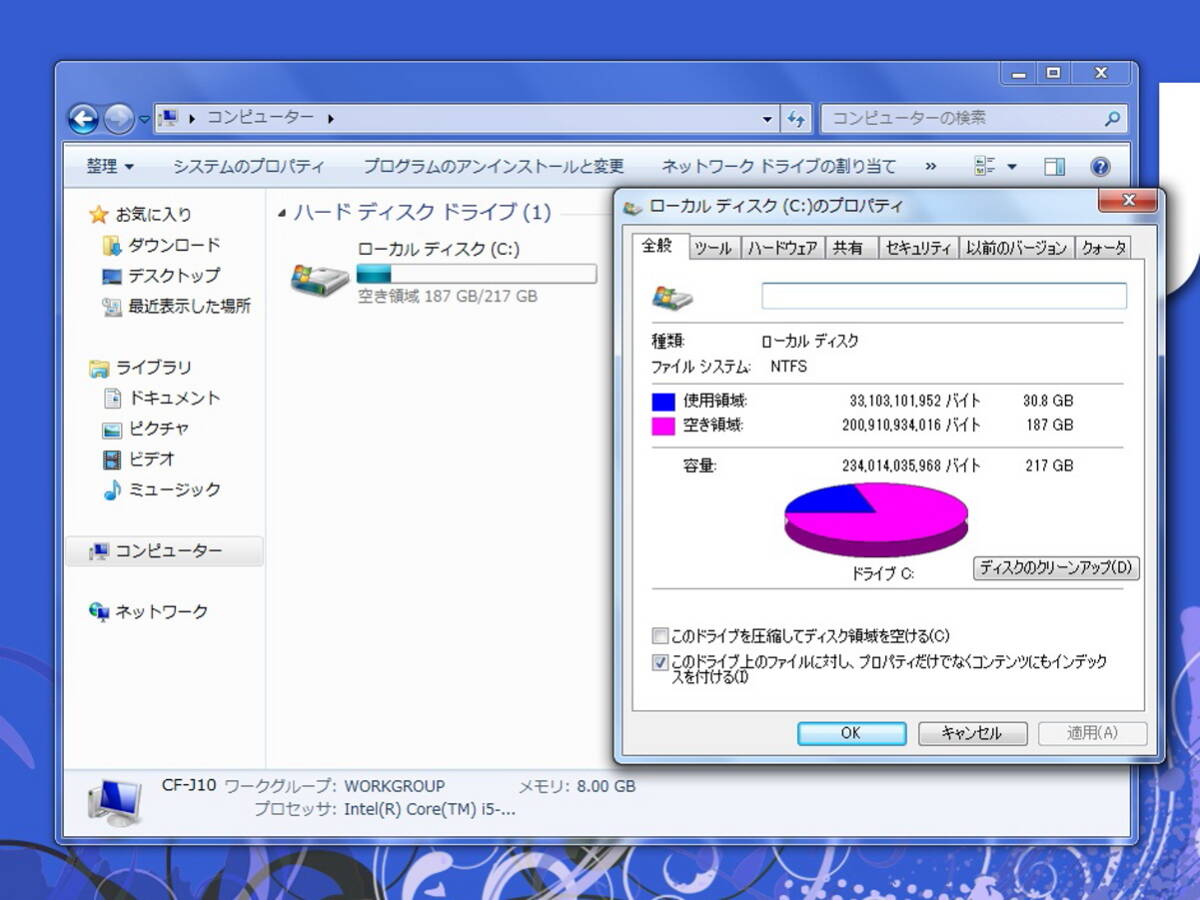Toggle the preview pane icon

[x=1054, y=166]
